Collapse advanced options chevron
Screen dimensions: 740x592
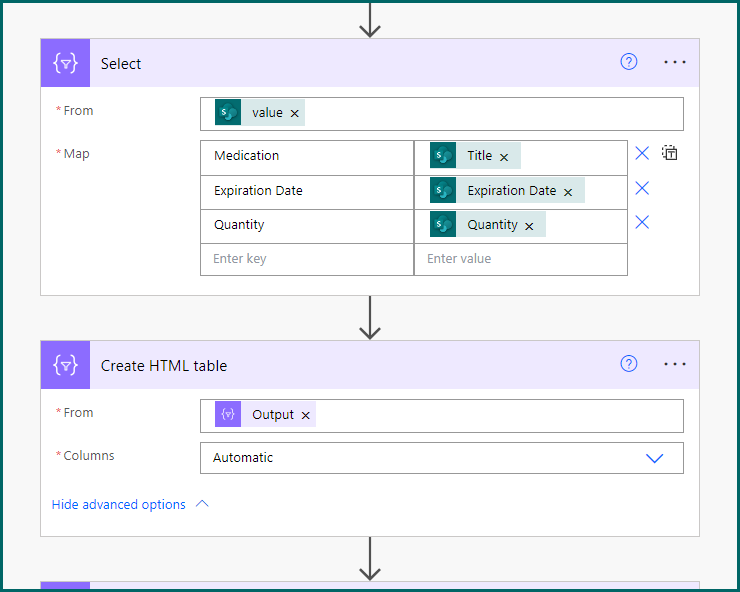click(202, 505)
